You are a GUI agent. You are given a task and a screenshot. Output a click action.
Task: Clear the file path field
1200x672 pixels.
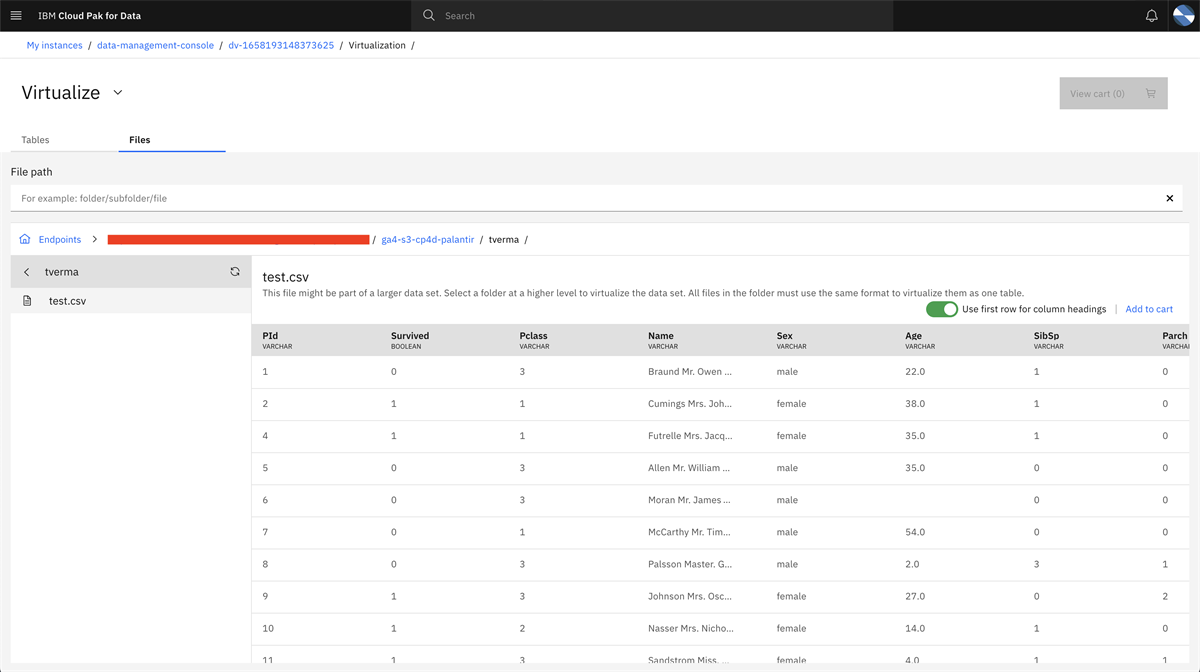[x=1170, y=198]
